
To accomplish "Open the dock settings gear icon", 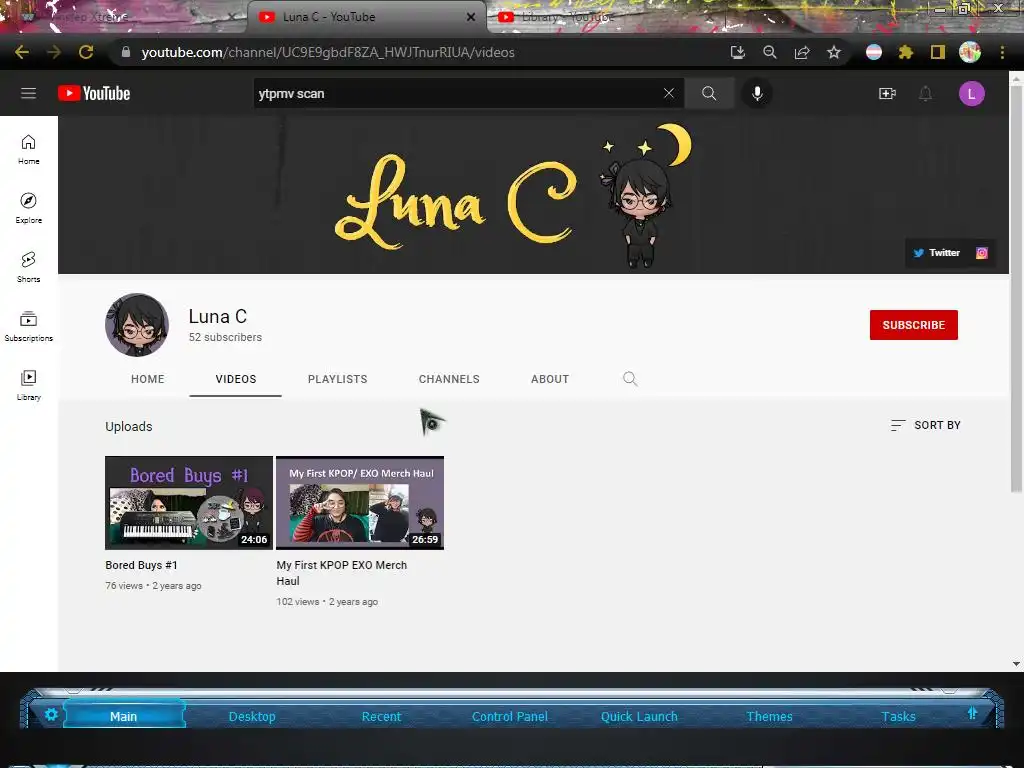I will pyautogui.click(x=51, y=714).
